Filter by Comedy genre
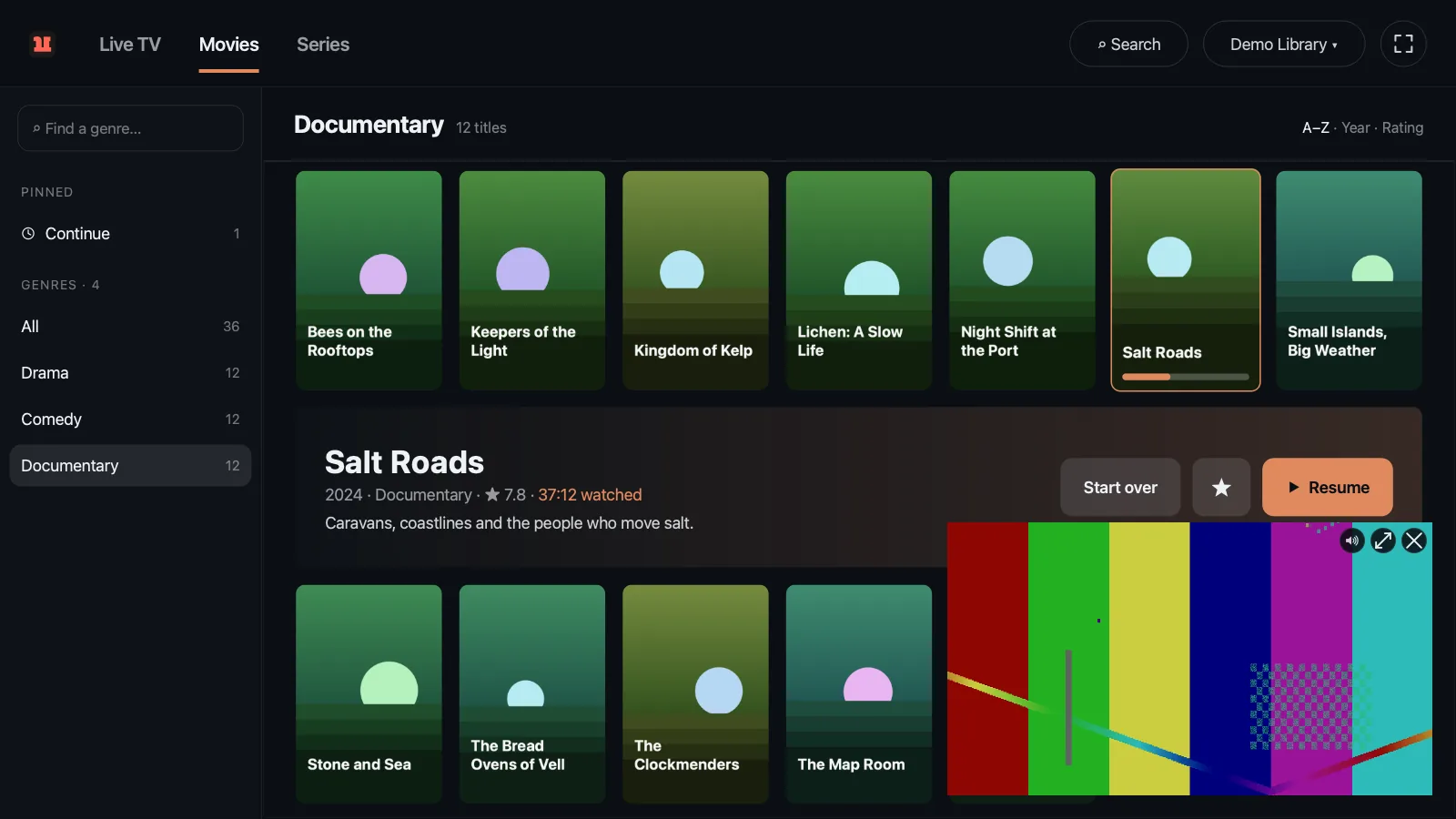This screenshot has height=819, width=1456. (x=130, y=420)
